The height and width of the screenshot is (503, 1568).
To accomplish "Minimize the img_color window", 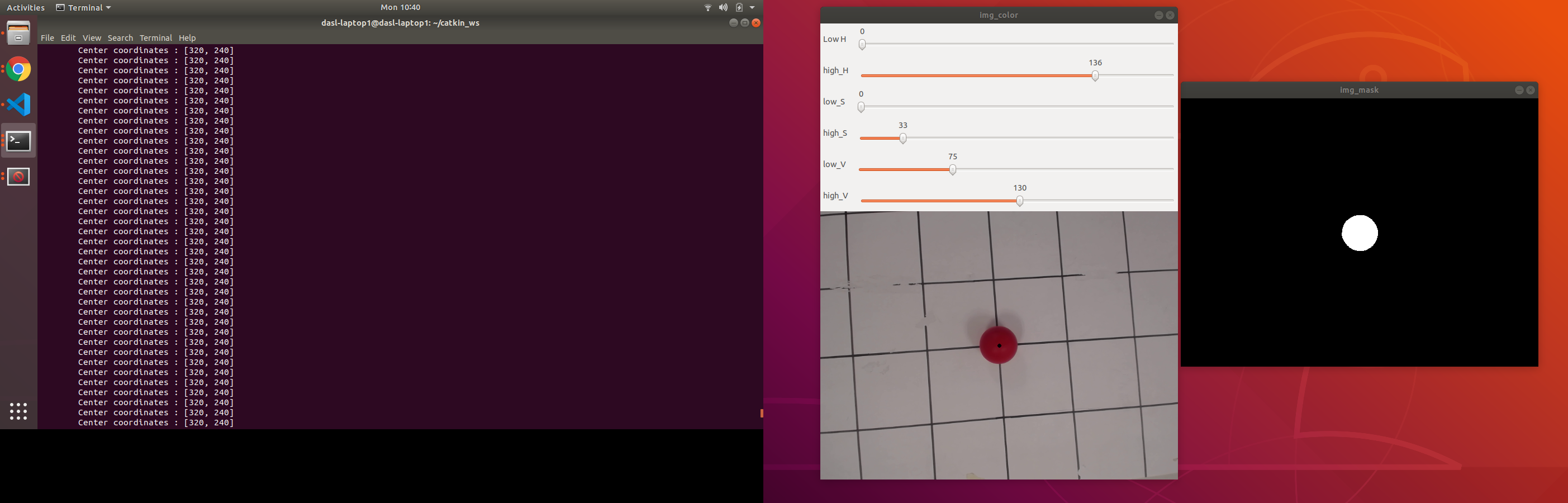I will (1158, 15).
